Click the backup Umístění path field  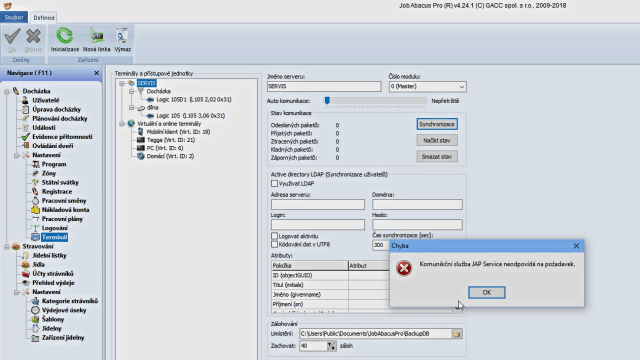(376, 334)
